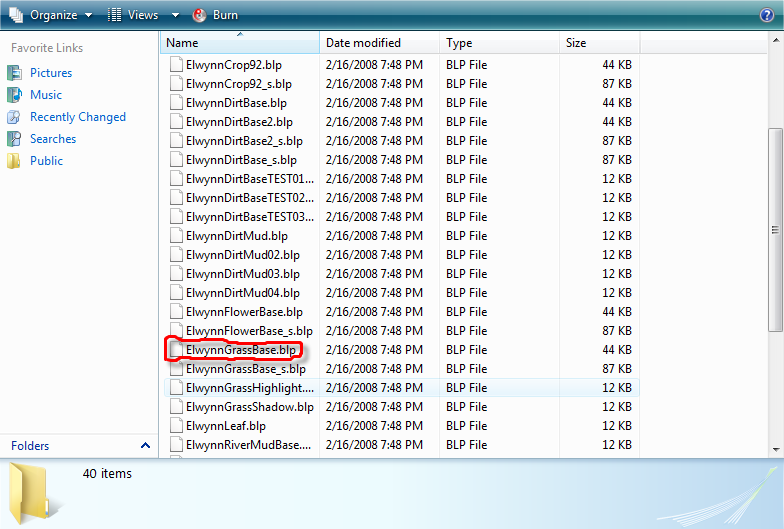Sort by Type column header
The height and width of the screenshot is (529, 784).
(500, 43)
